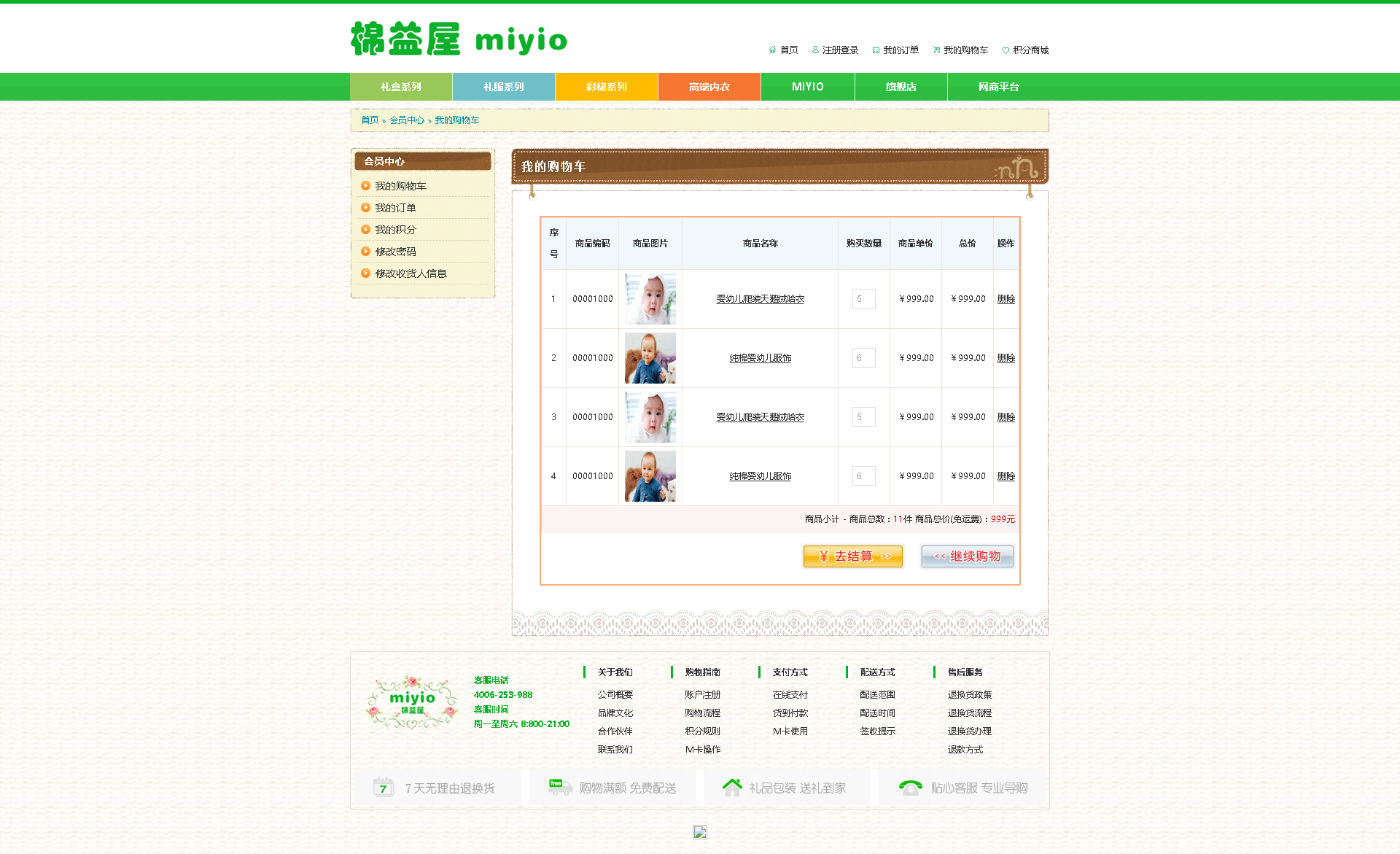Image resolution: width=1400 pixels, height=854 pixels.
Task: Click the miyio floral footer logo
Action: click(x=411, y=702)
